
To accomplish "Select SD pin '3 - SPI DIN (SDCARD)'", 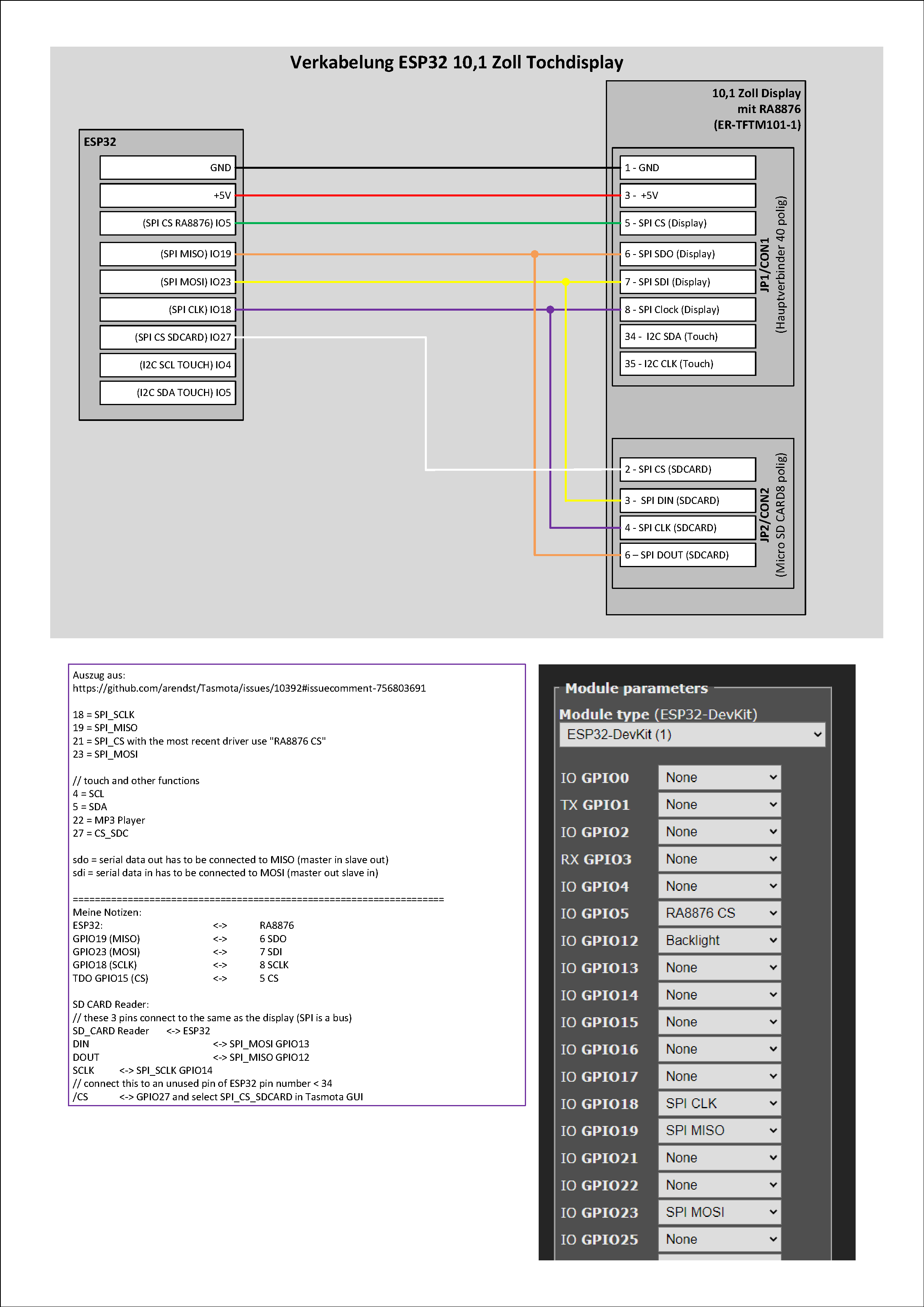I will (688, 500).
